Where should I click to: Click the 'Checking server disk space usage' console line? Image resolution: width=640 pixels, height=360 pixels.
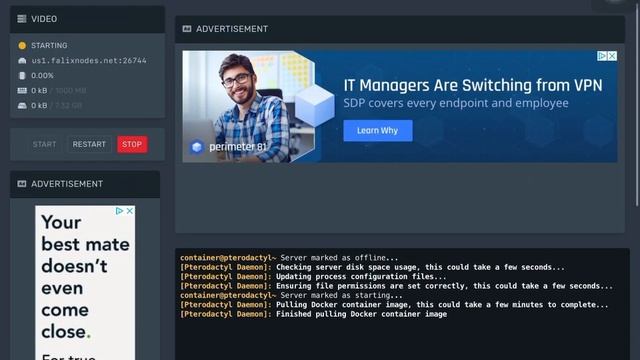tap(372, 267)
